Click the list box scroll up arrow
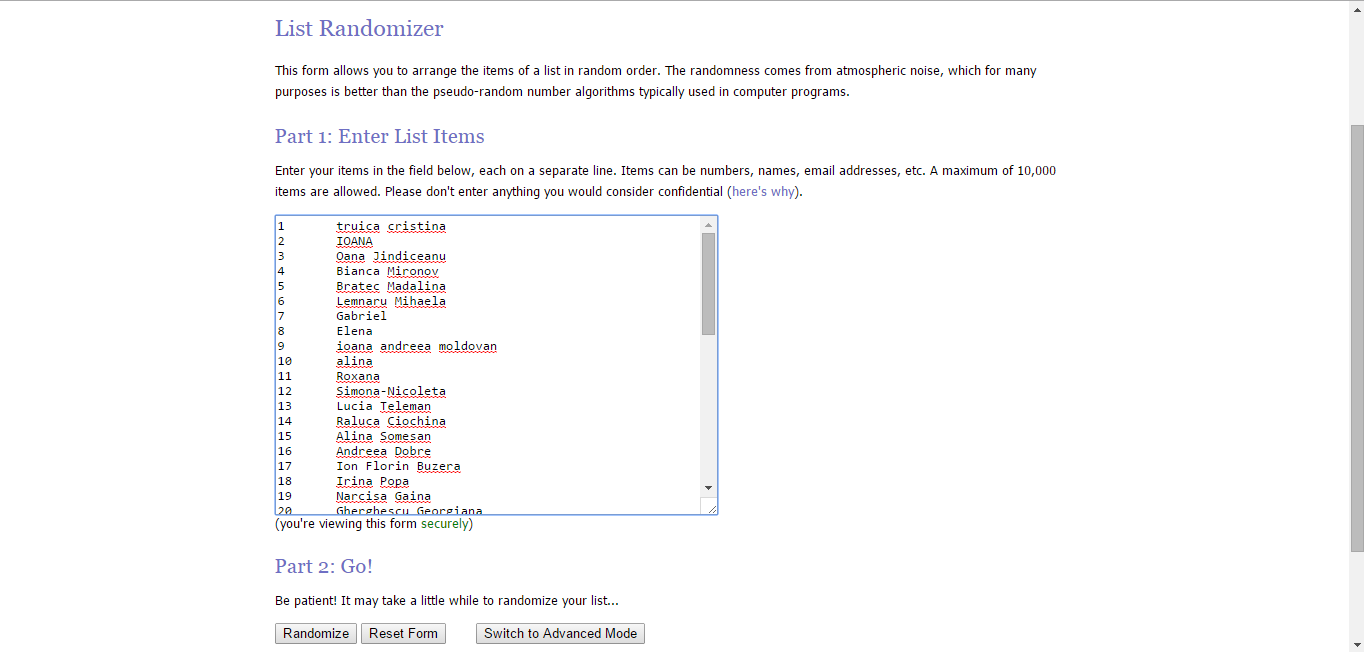This screenshot has height=656, width=1364. point(708,225)
